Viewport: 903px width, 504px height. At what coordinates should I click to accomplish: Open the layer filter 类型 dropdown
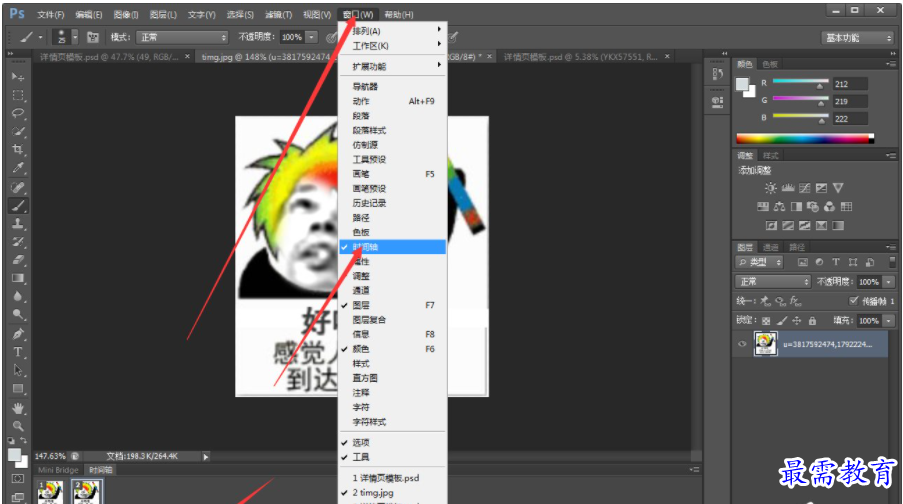(x=760, y=262)
